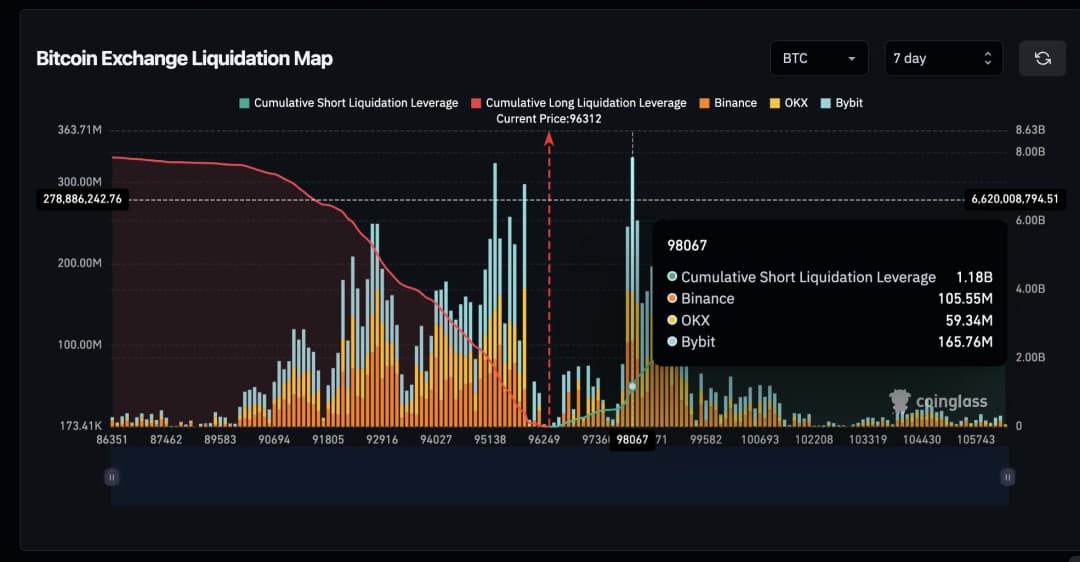Image resolution: width=1080 pixels, height=562 pixels.
Task: Toggle Cumulative Short Liquidation Leverage legend
Action: (348, 103)
